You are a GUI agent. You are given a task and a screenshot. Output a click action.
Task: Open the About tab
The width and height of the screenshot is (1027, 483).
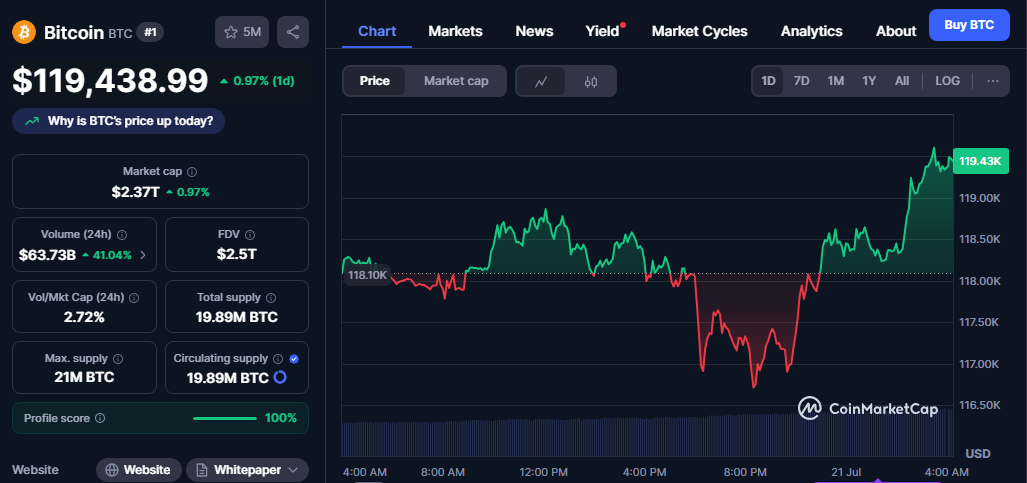click(896, 31)
